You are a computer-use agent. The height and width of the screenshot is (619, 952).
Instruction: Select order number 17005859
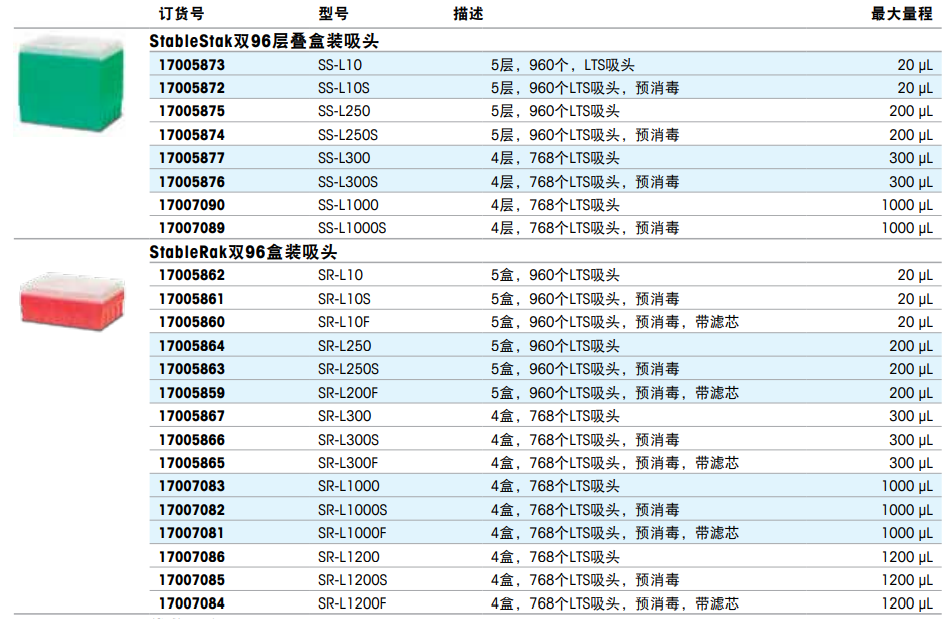coord(192,393)
